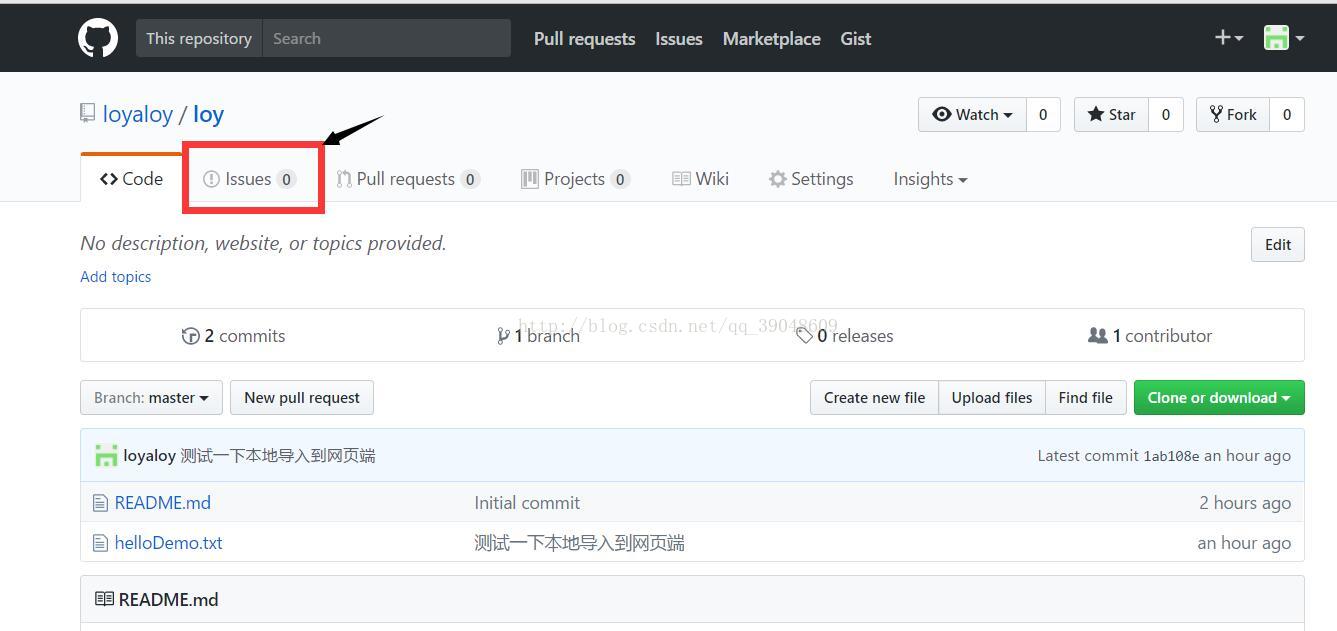Image resolution: width=1337 pixels, height=631 pixels.
Task: Click the contributors people icon
Action: [1098, 336]
